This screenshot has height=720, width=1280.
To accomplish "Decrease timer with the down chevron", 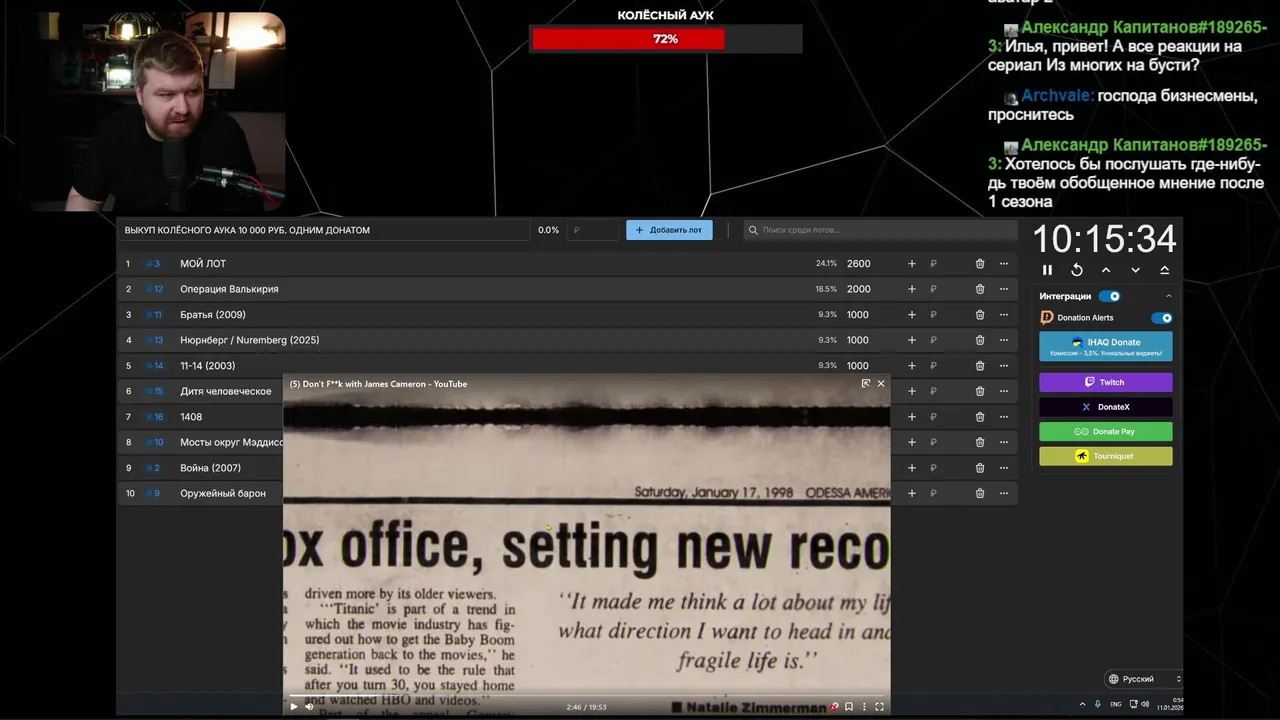I will pos(1135,270).
